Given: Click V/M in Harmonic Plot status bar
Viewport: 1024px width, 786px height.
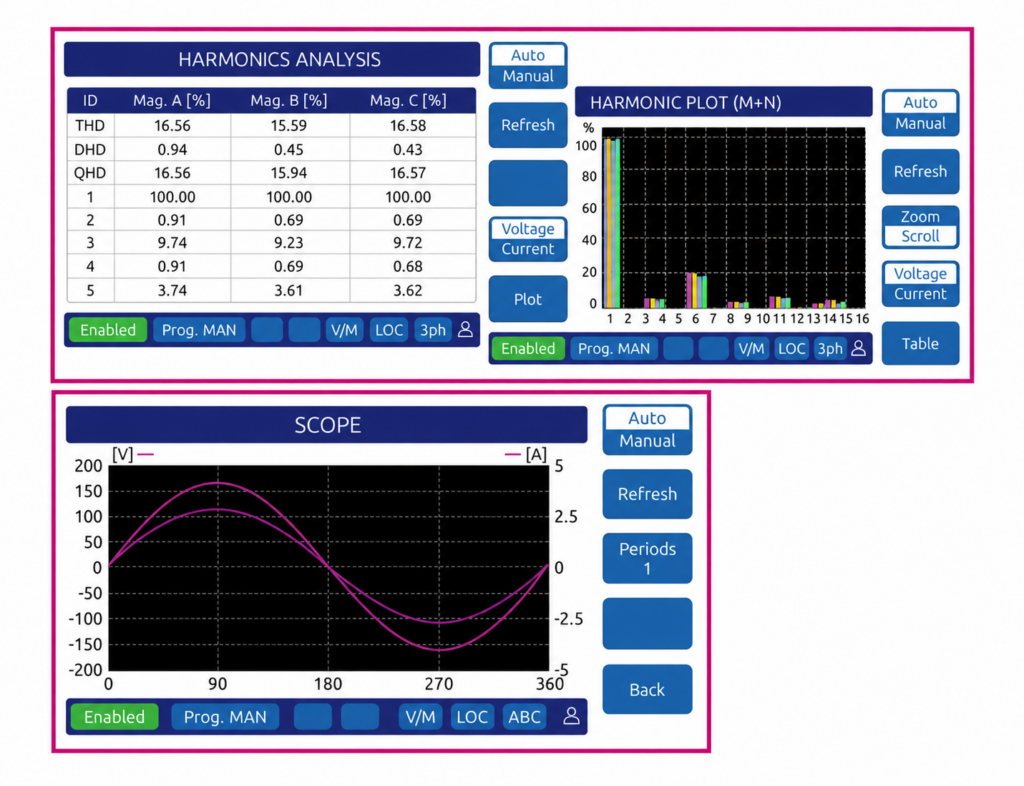Looking at the screenshot, I should pos(751,349).
